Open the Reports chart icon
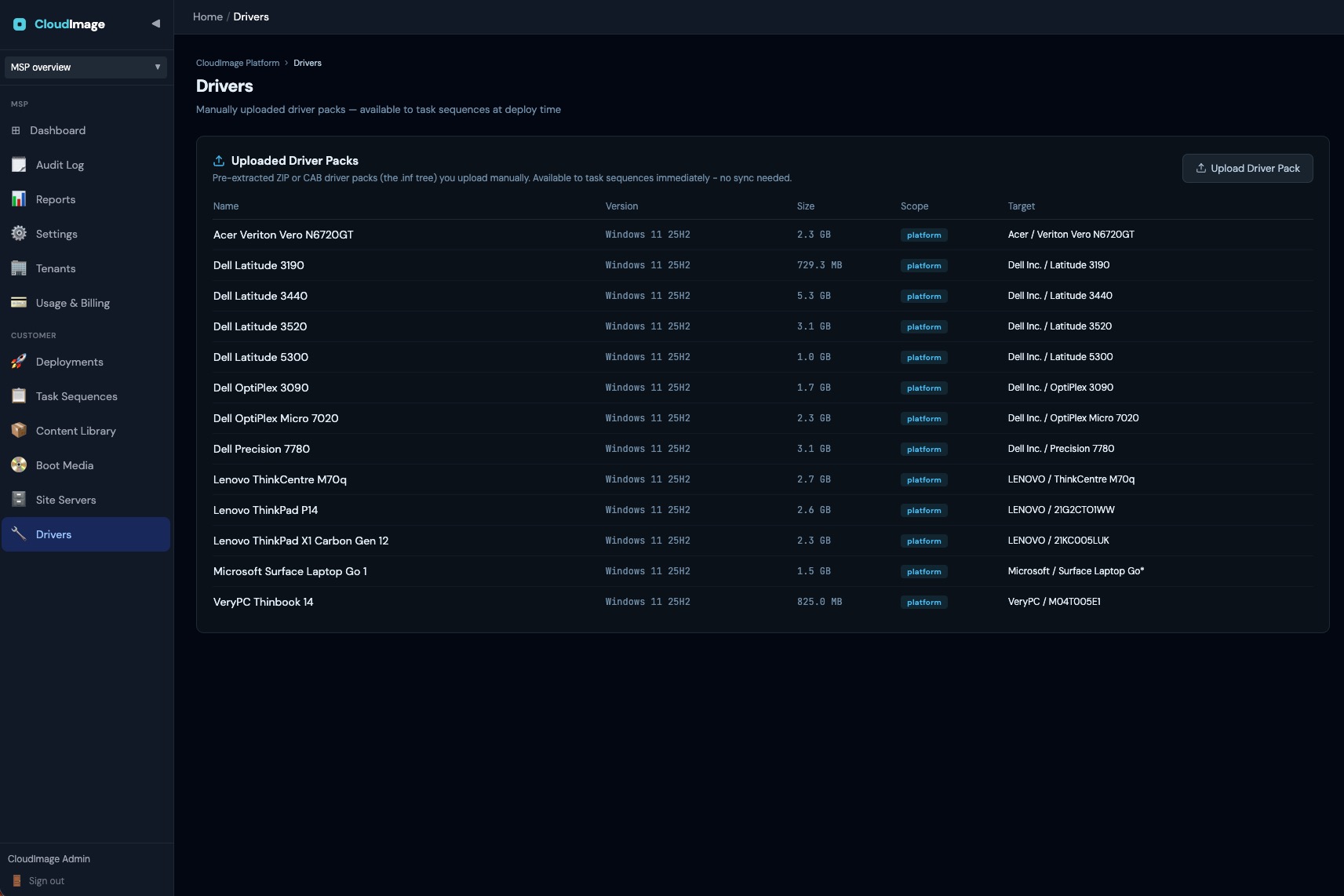1344x896 pixels. [x=19, y=199]
